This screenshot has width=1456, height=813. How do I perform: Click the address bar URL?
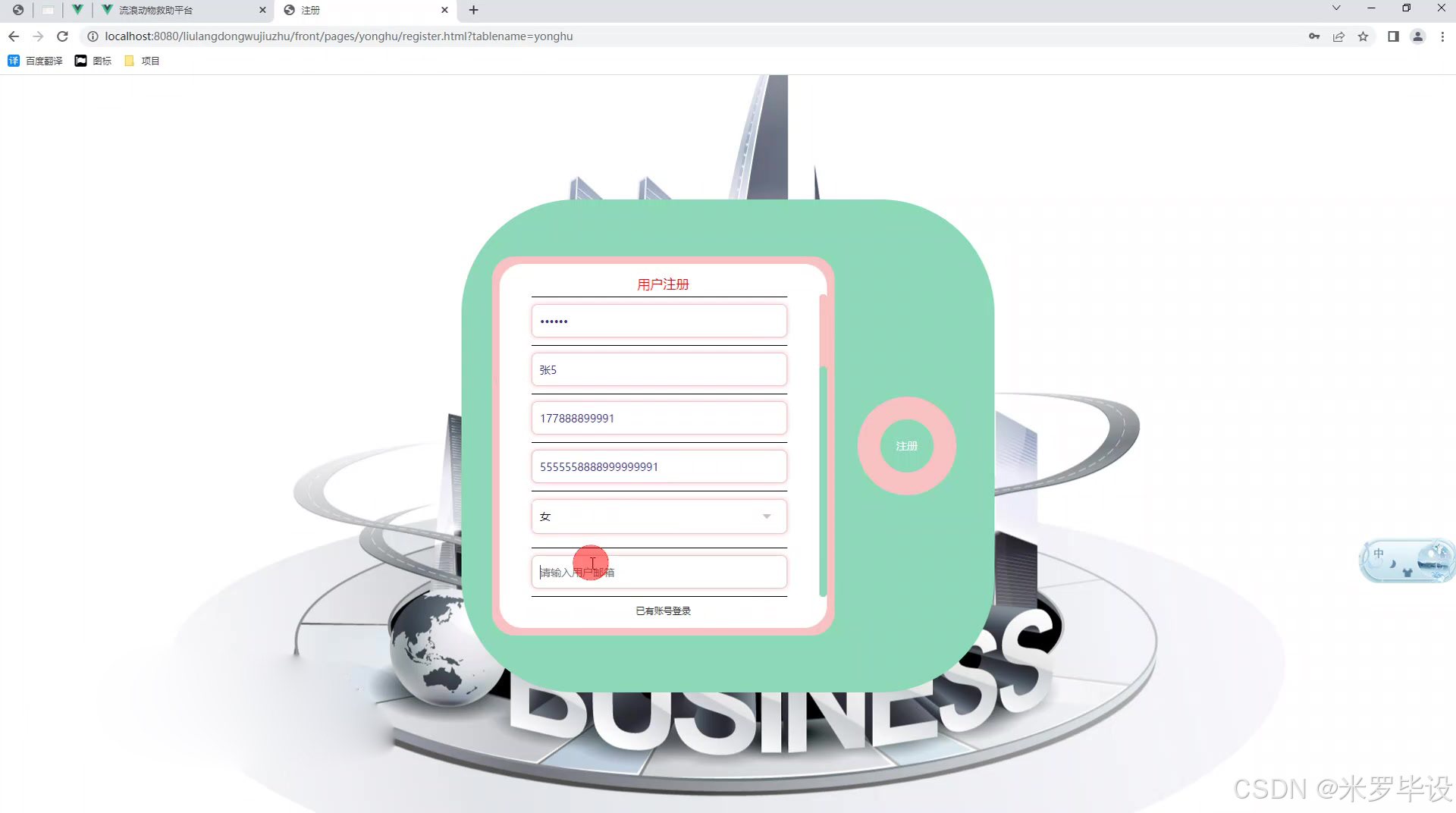[x=338, y=36]
